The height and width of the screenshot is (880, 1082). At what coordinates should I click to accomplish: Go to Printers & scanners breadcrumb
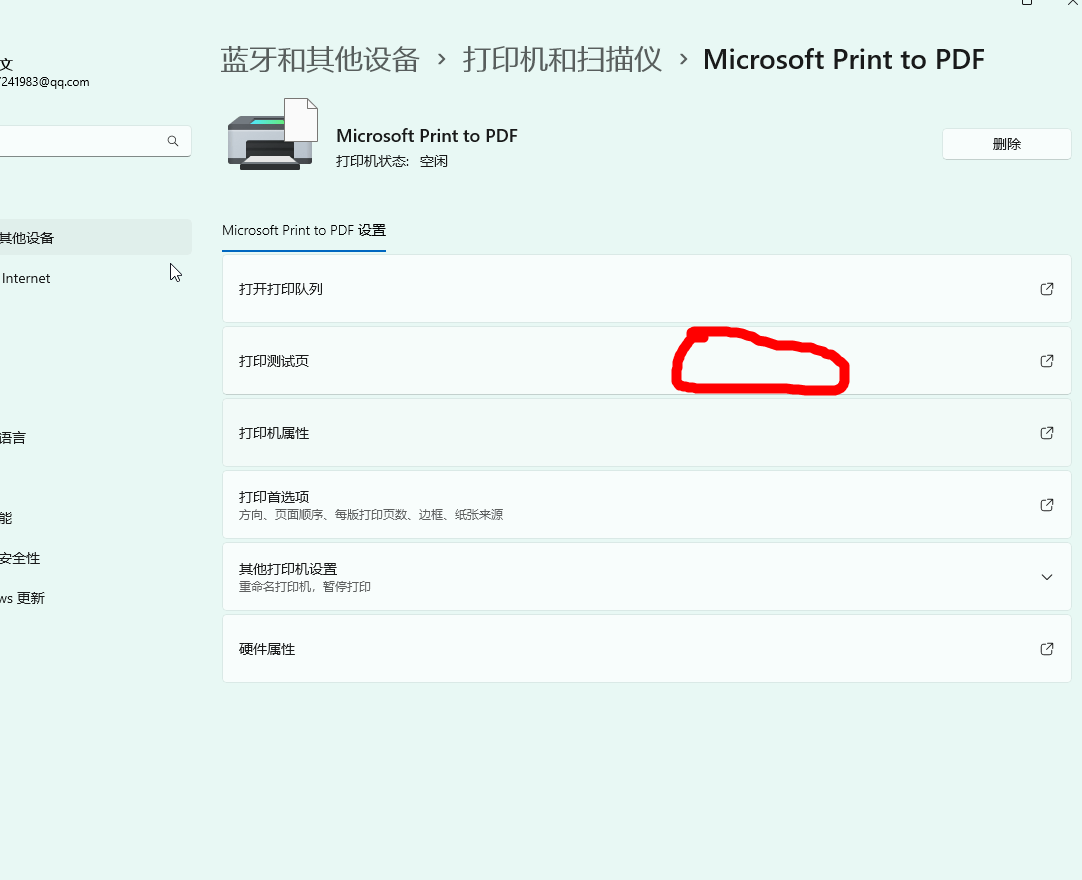(x=562, y=60)
